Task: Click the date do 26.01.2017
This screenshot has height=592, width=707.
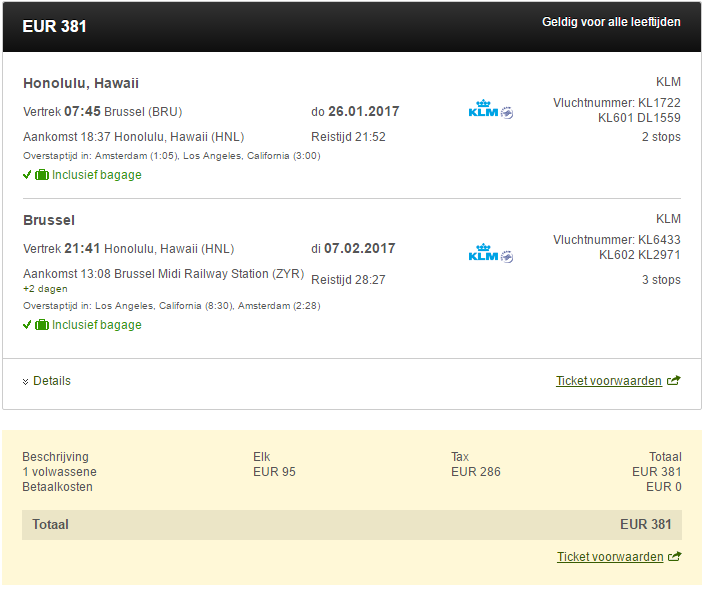Action: [355, 112]
